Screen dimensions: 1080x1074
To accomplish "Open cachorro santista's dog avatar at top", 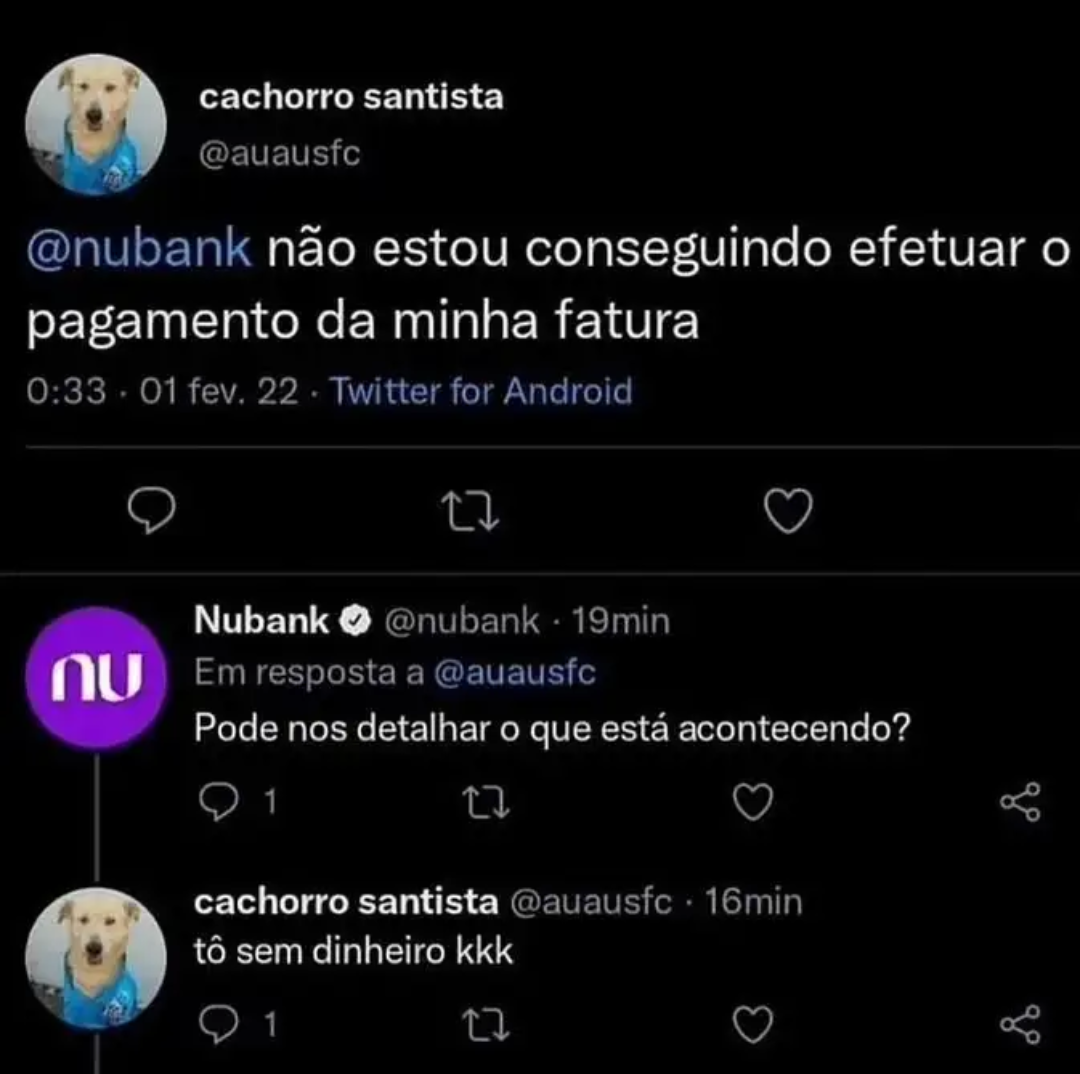I will 95,126.
